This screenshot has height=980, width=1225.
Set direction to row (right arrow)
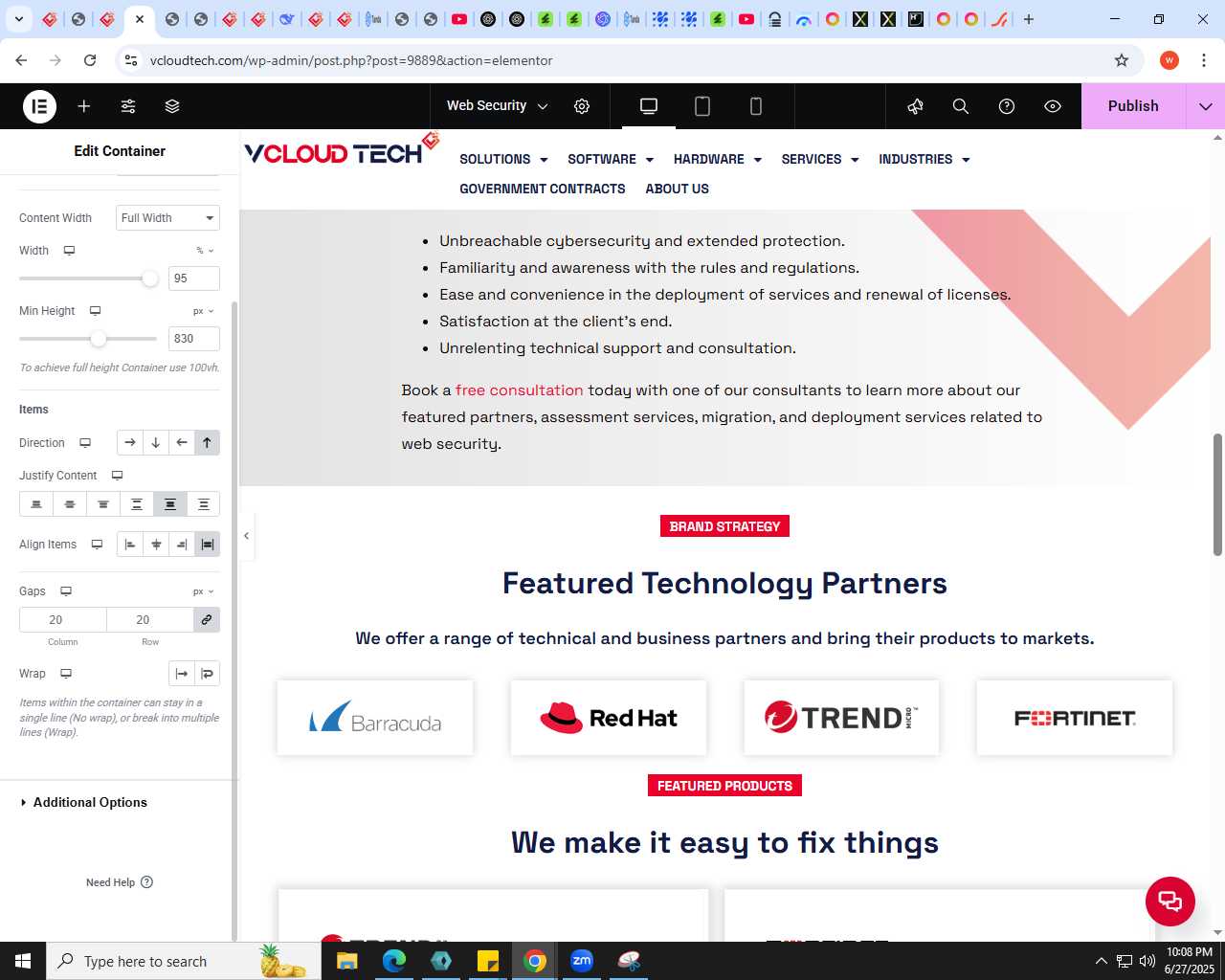130,443
